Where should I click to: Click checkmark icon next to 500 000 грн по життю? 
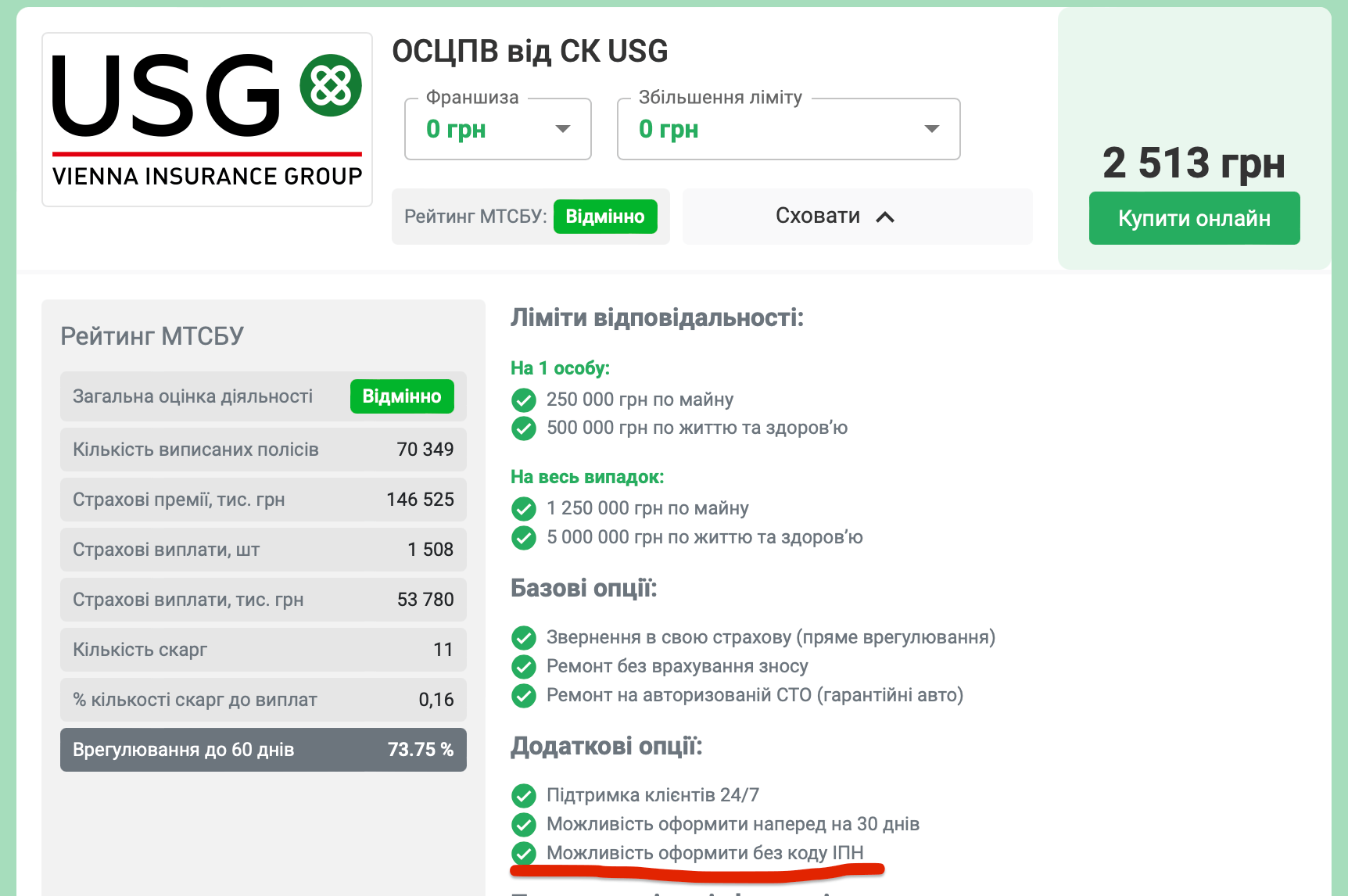[x=524, y=428]
